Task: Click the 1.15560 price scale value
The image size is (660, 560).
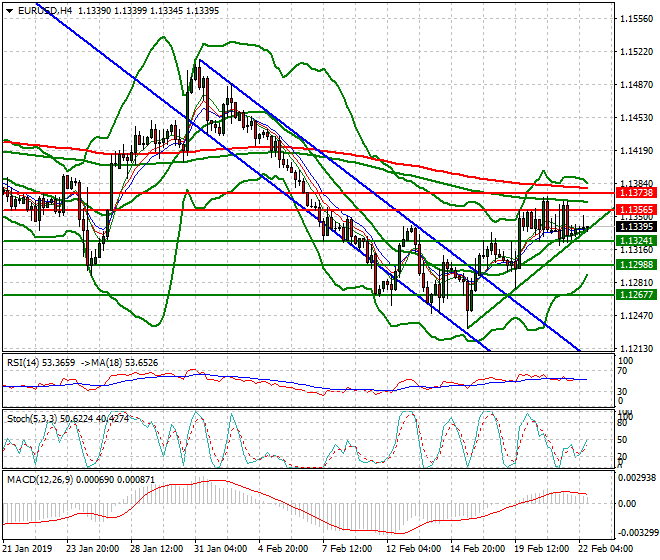Action: click(637, 19)
